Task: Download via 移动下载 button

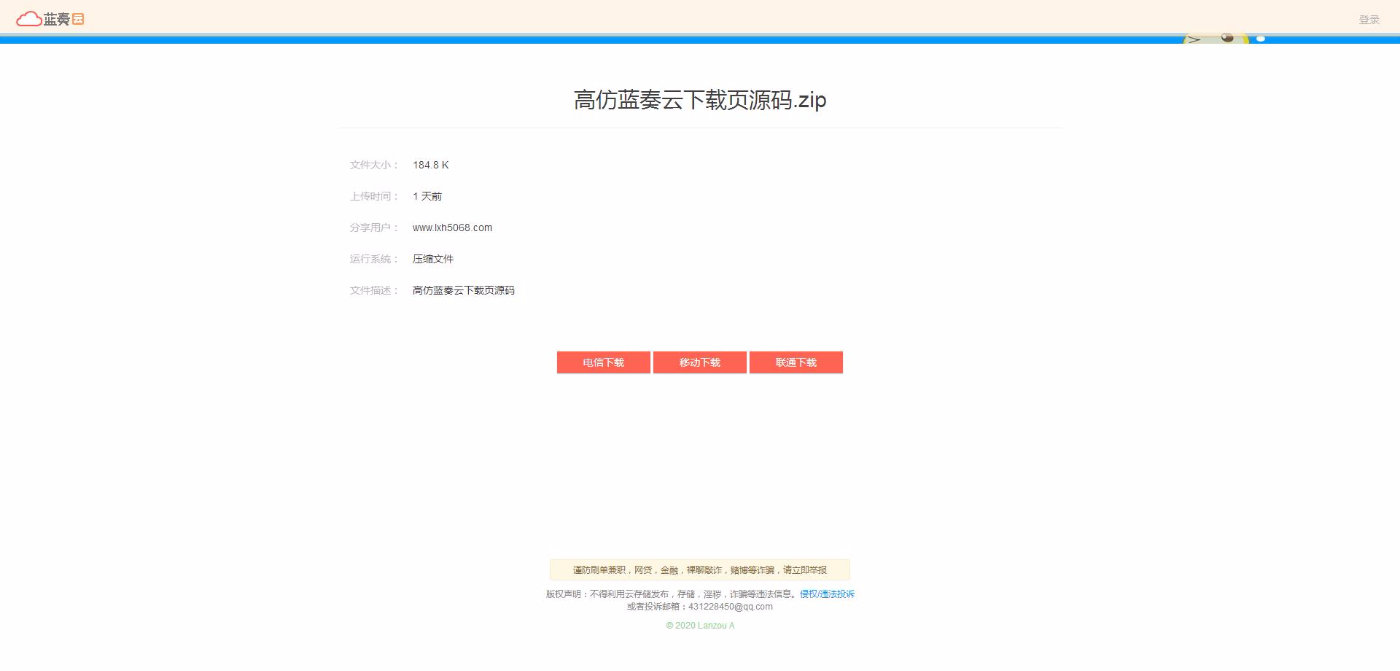Action: pos(700,362)
